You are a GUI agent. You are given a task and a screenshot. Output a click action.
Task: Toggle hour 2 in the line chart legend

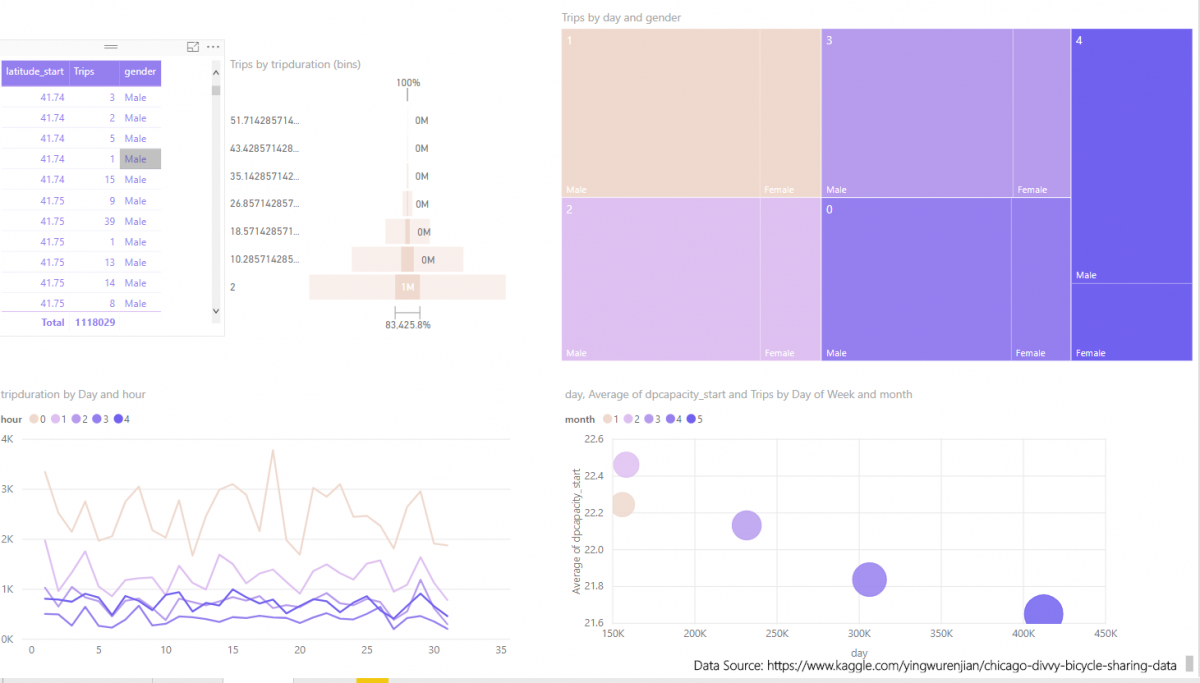tap(76, 419)
